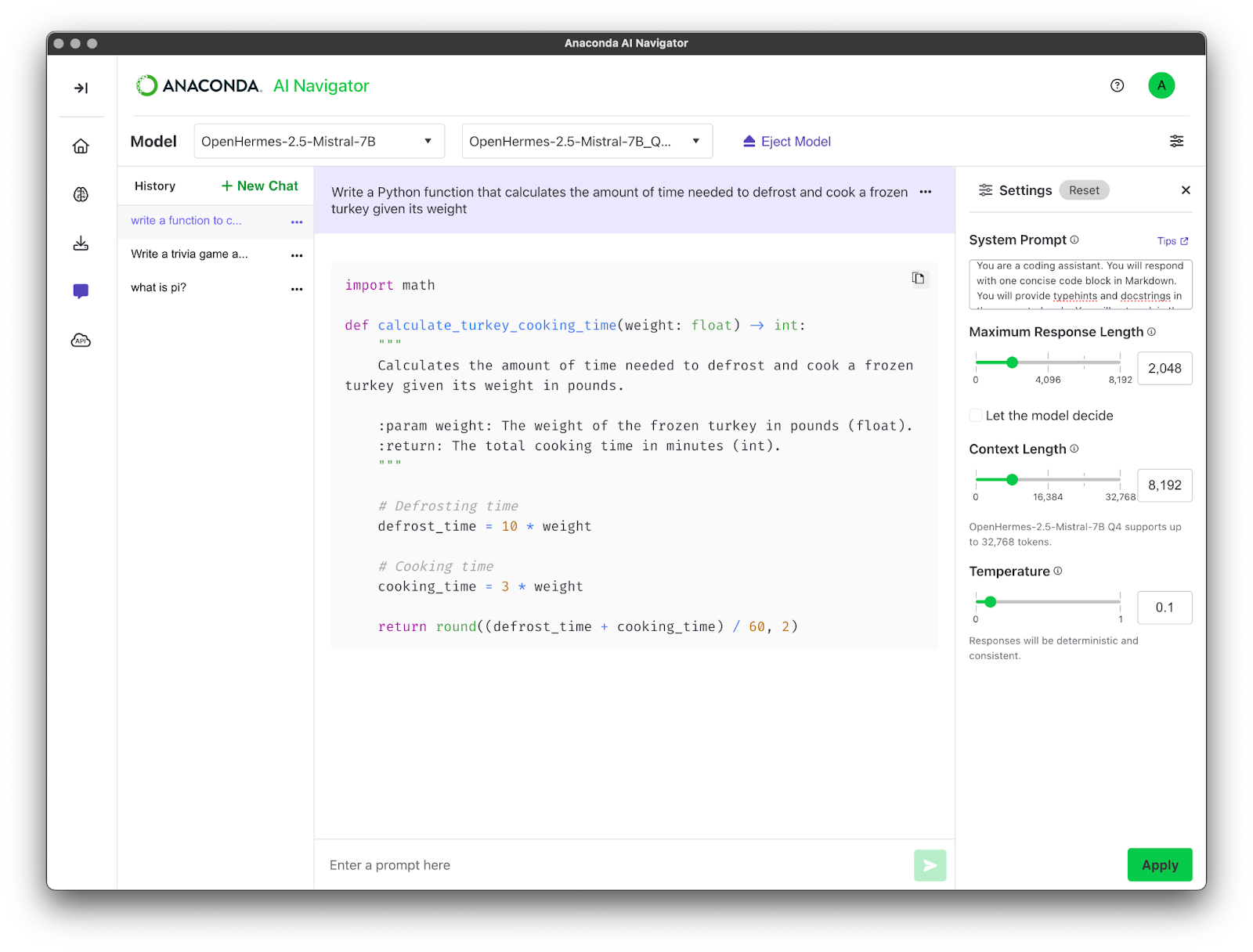Open the Tips link
Viewport: 1253px width, 952px height.
click(x=1172, y=241)
